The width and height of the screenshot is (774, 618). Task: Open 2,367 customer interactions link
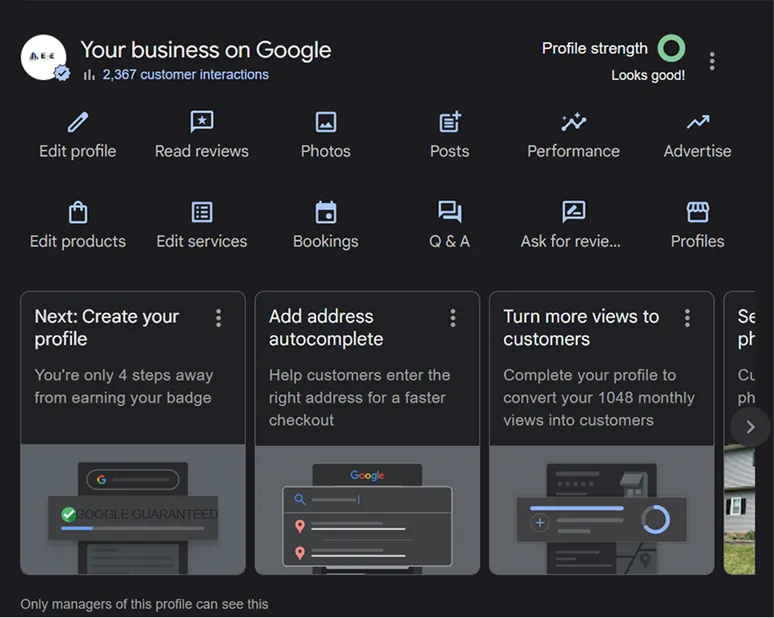pos(186,75)
